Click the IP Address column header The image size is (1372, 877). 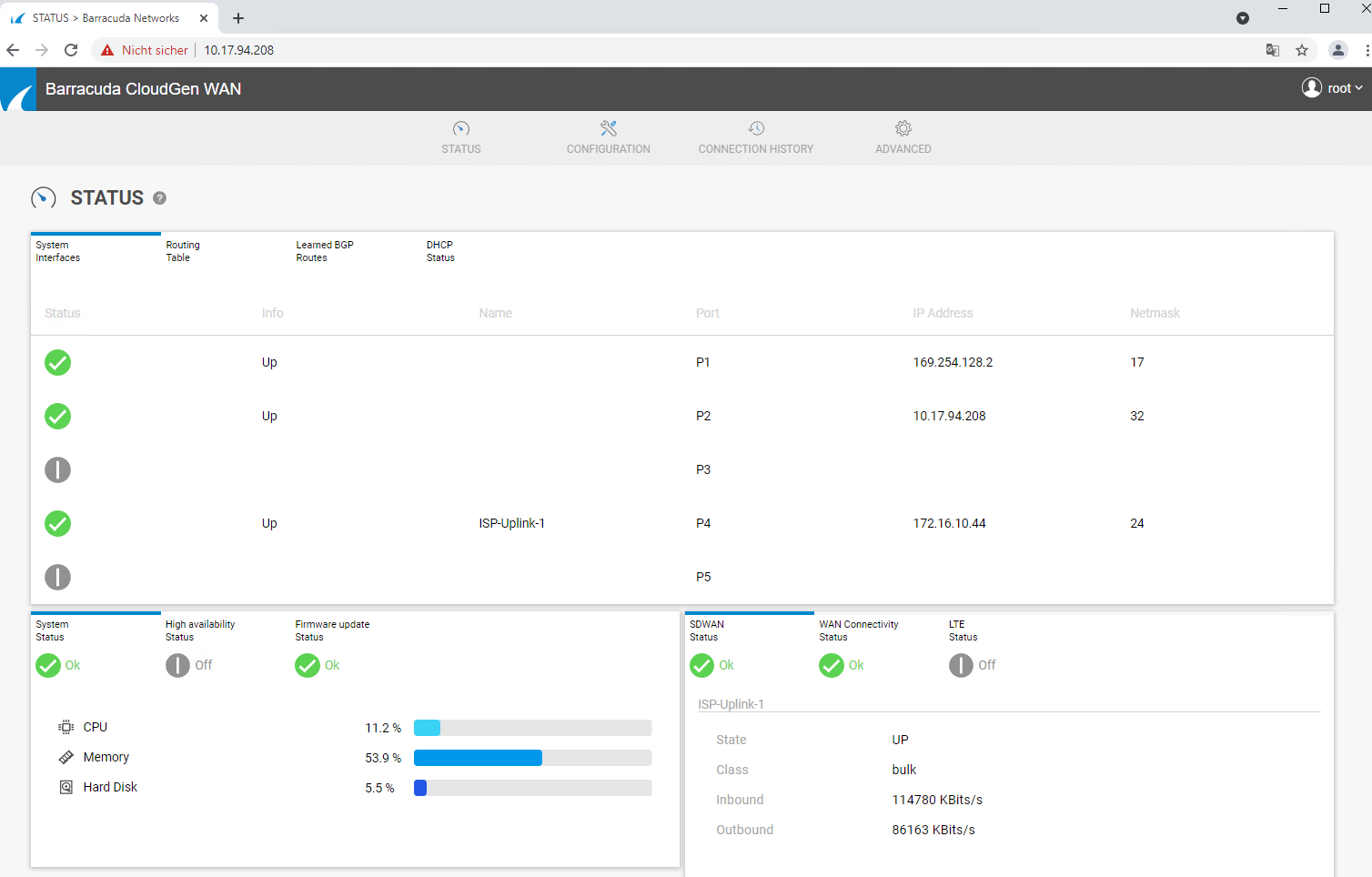[943, 313]
